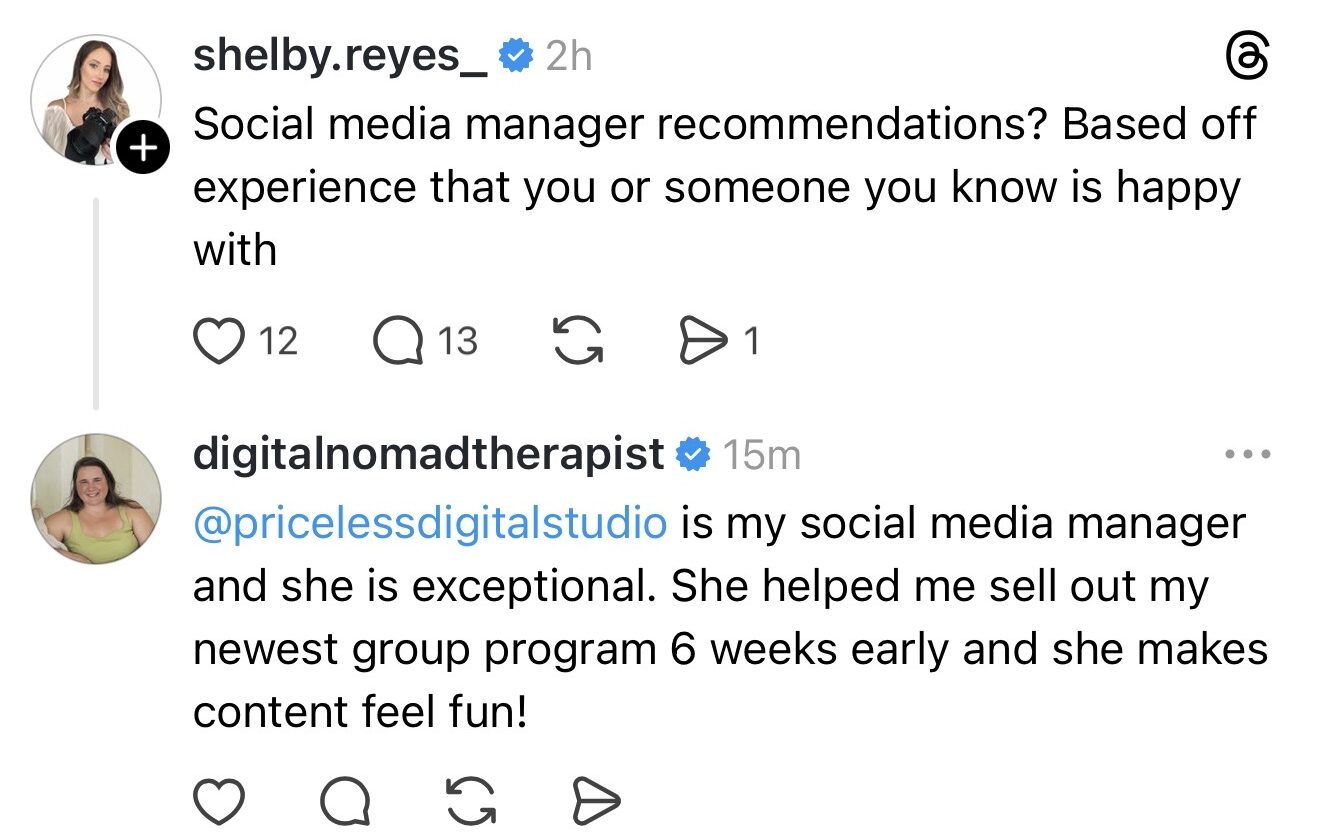
Task: Open the reply via its 15m timestamp
Action: pos(761,455)
